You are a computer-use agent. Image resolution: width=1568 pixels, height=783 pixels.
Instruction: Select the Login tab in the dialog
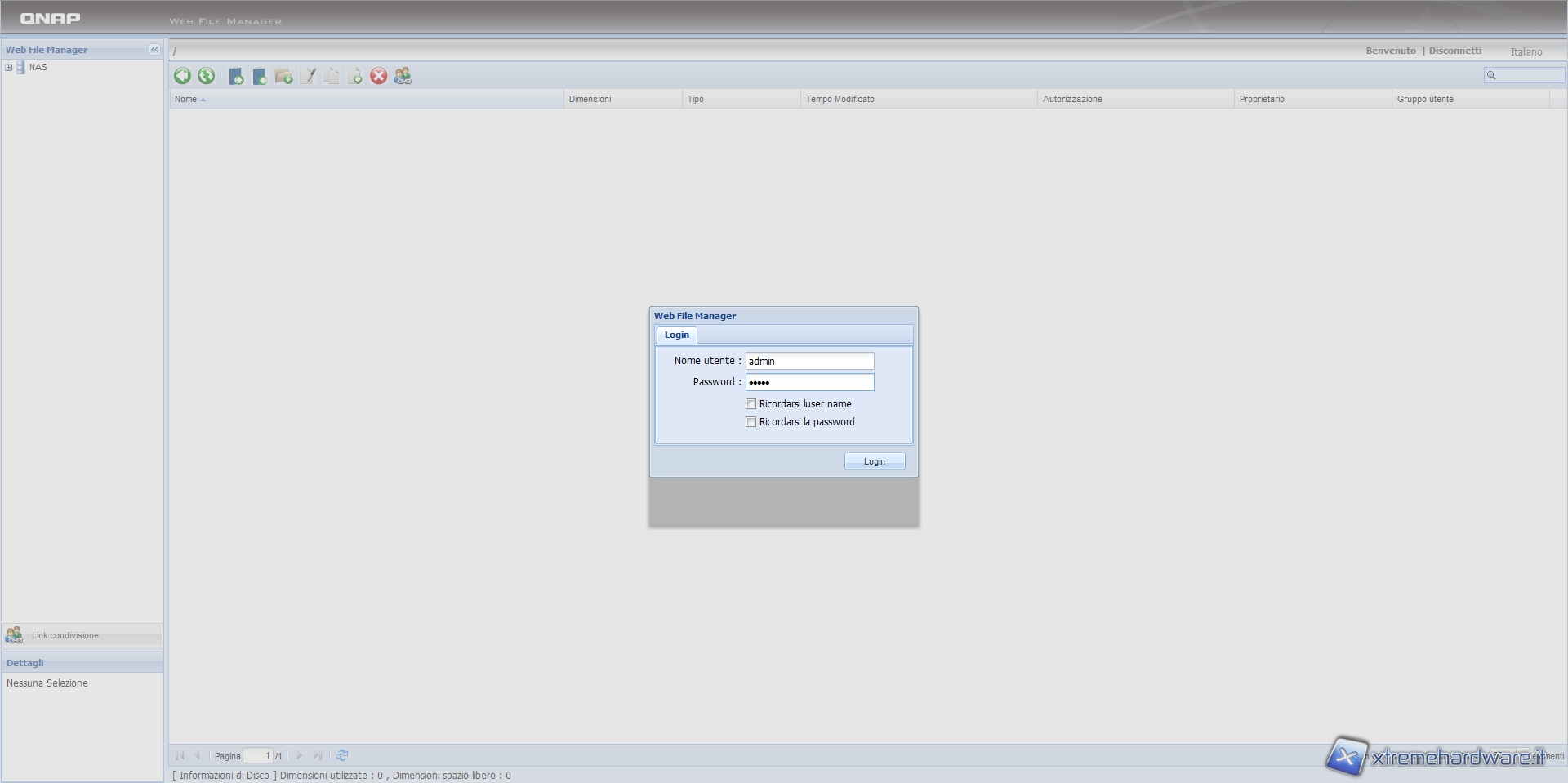[676, 335]
